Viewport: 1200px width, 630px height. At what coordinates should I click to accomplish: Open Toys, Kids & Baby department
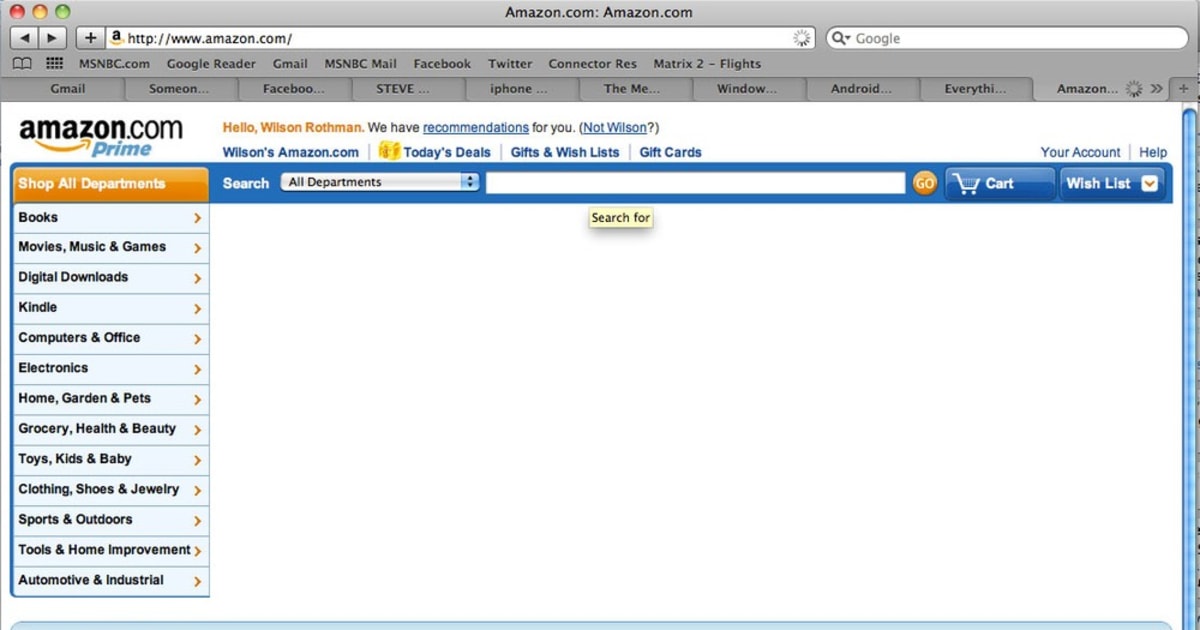110,459
